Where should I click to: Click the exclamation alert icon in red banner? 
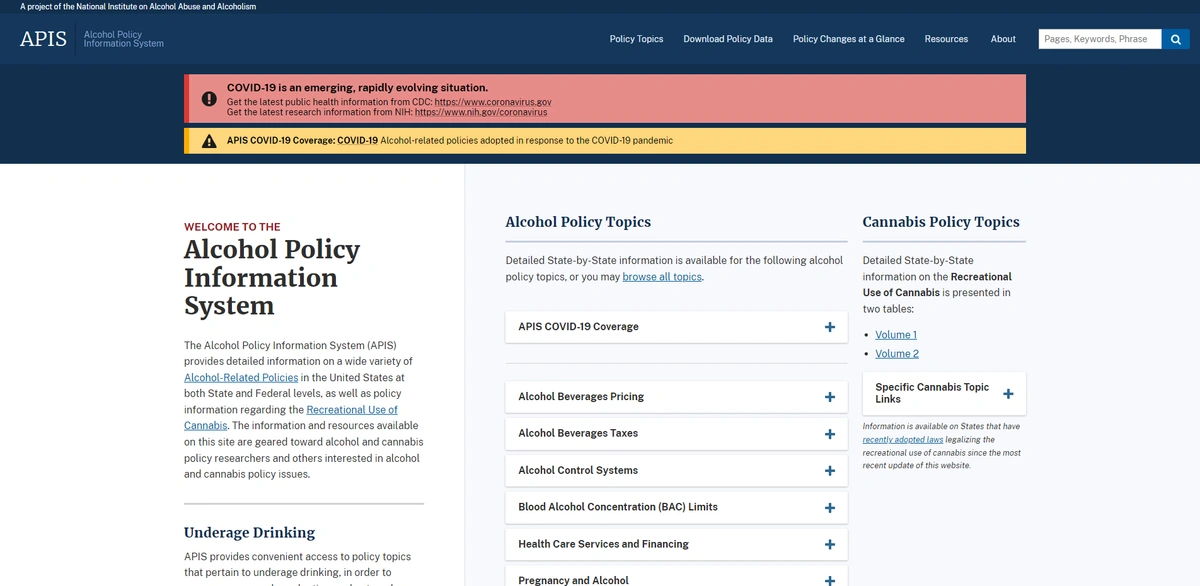tap(209, 99)
